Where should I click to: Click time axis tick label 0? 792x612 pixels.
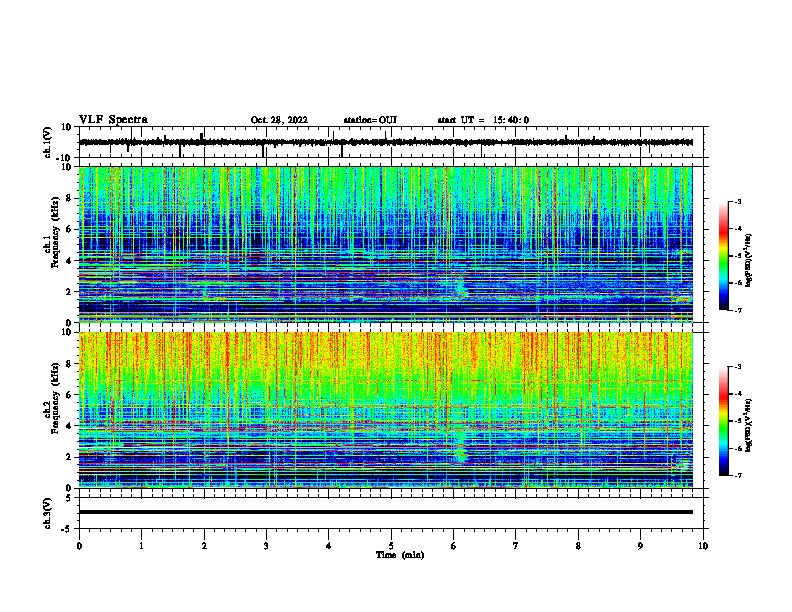click(79, 546)
